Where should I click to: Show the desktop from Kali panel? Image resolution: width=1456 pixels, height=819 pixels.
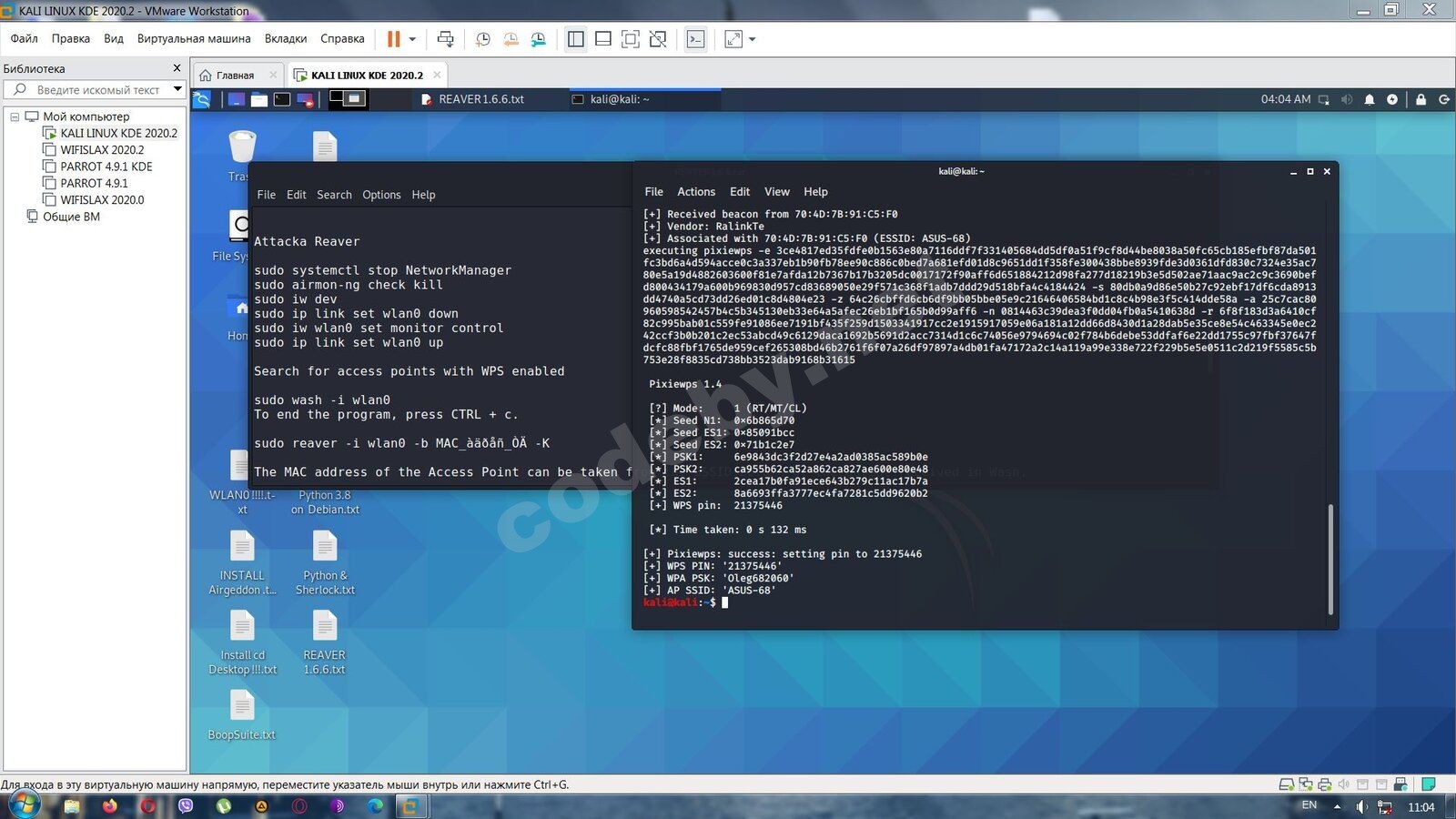[x=236, y=99]
